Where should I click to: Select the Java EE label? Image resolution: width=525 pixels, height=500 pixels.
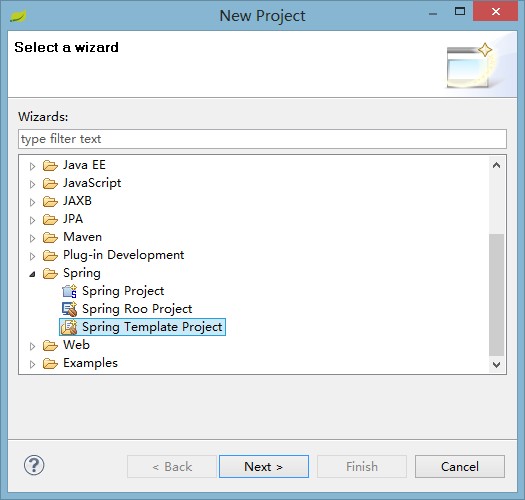click(84, 165)
